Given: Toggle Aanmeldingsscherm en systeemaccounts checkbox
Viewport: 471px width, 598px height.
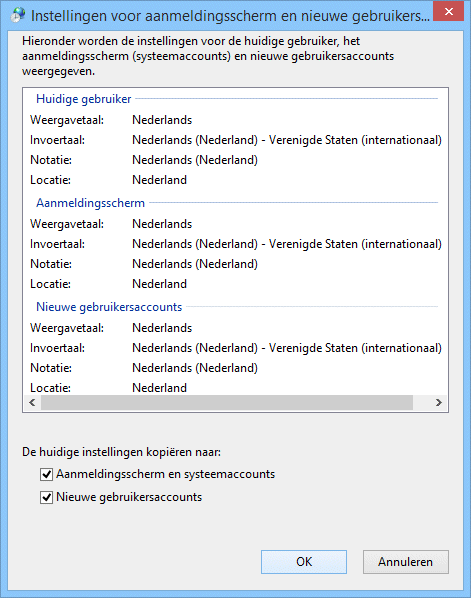Looking at the screenshot, I should 46,474.
